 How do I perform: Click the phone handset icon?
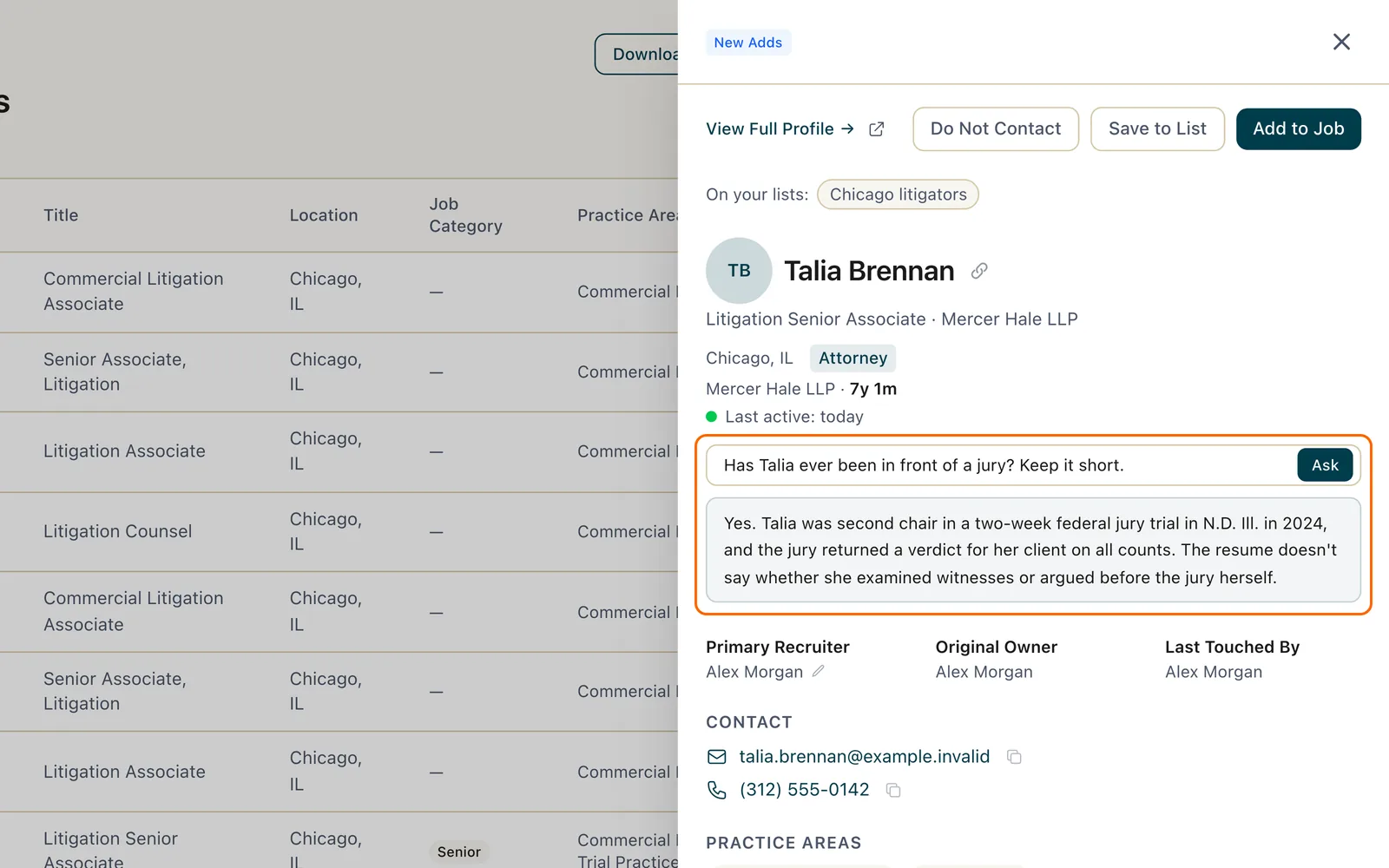pyautogui.click(x=717, y=790)
